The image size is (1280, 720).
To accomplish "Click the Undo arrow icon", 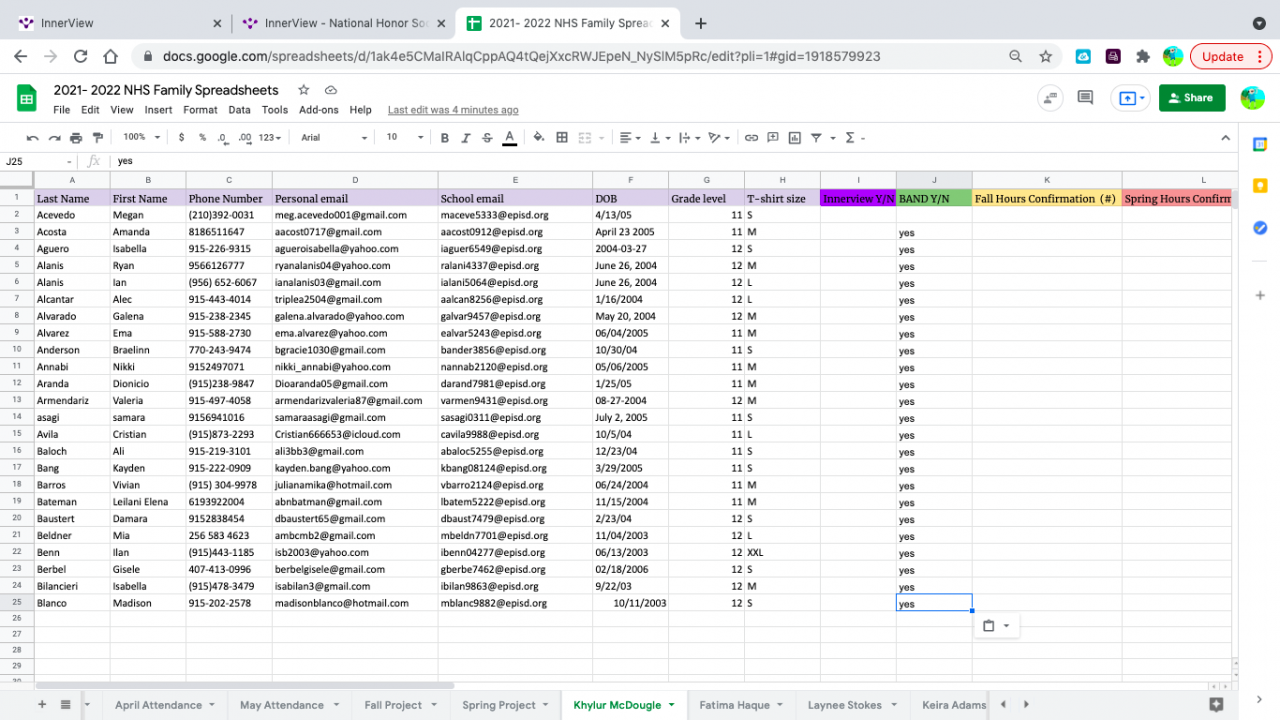I will pyautogui.click(x=32, y=137).
